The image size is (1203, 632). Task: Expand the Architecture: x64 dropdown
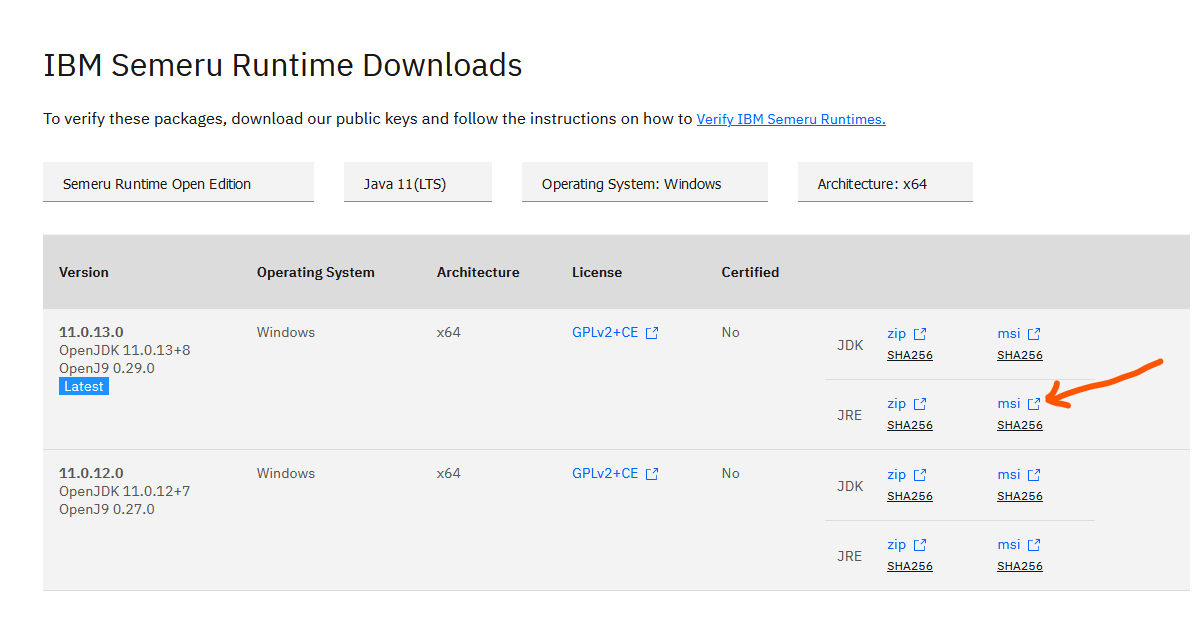point(884,184)
